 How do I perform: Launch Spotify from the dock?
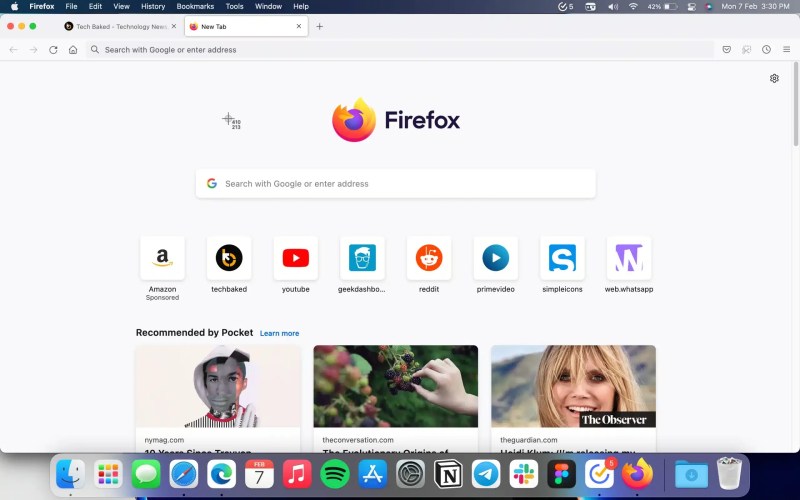coord(335,474)
